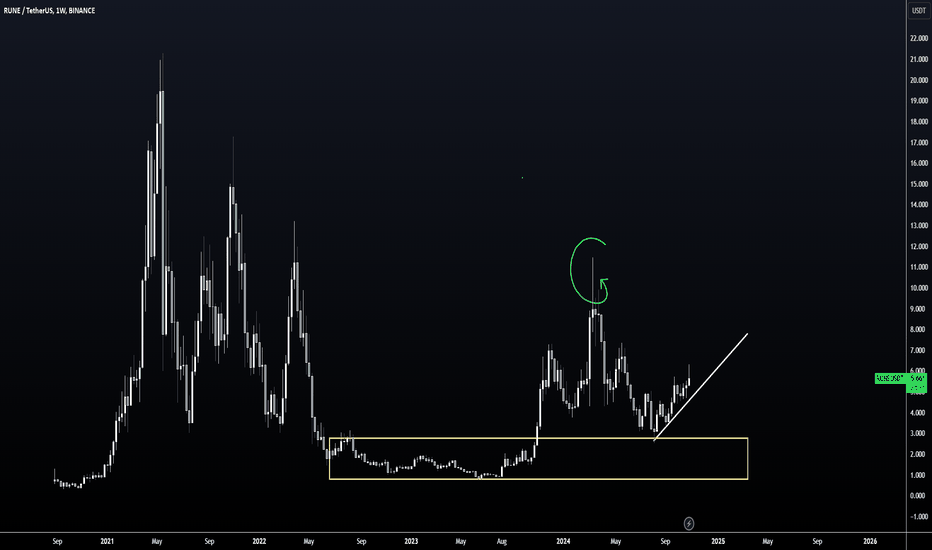Click the 4.000 price axis label
The image size is (932, 550).
click(x=920, y=413)
